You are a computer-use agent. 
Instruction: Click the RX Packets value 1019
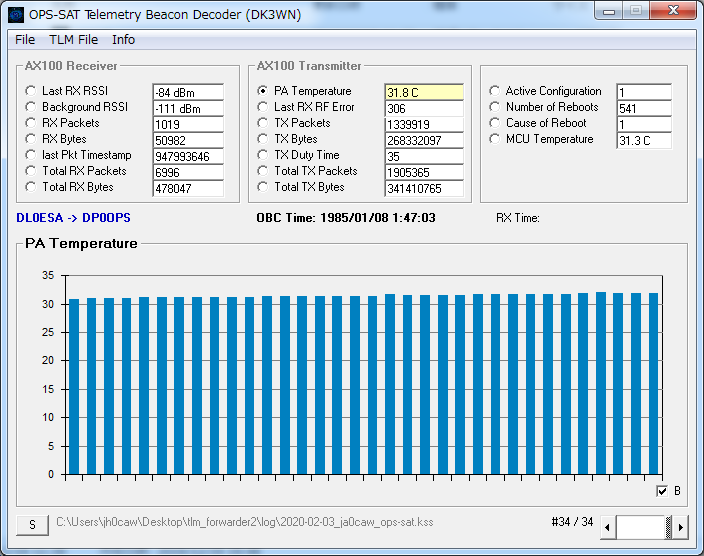tap(188, 124)
